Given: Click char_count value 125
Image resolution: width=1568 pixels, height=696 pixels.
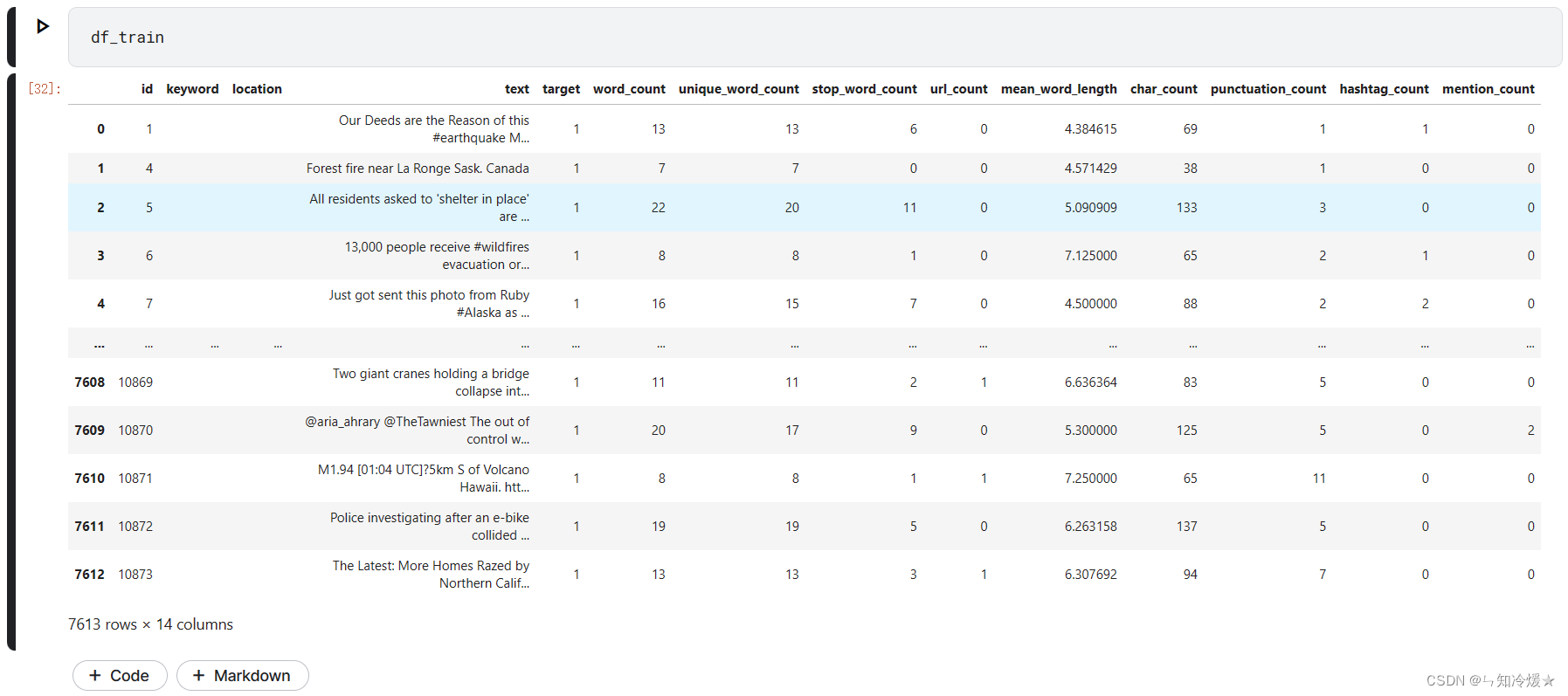Looking at the screenshot, I should (1186, 431).
